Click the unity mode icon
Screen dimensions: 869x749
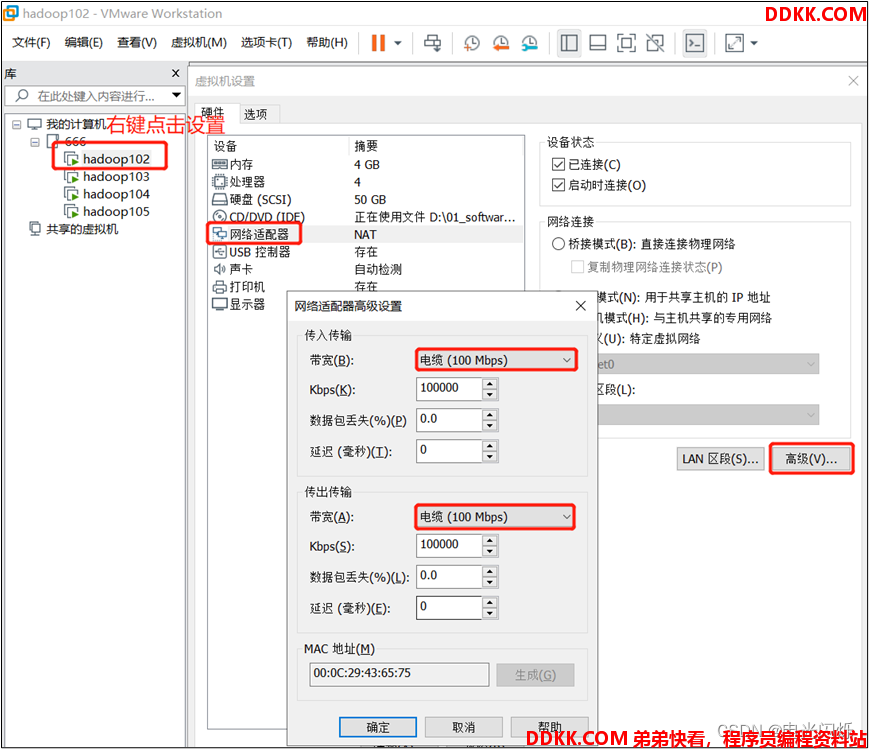[x=655, y=43]
